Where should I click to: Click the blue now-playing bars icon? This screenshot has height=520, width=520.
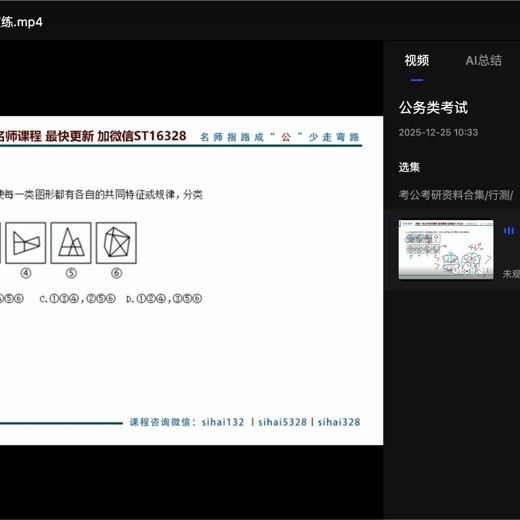click(x=509, y=231)
